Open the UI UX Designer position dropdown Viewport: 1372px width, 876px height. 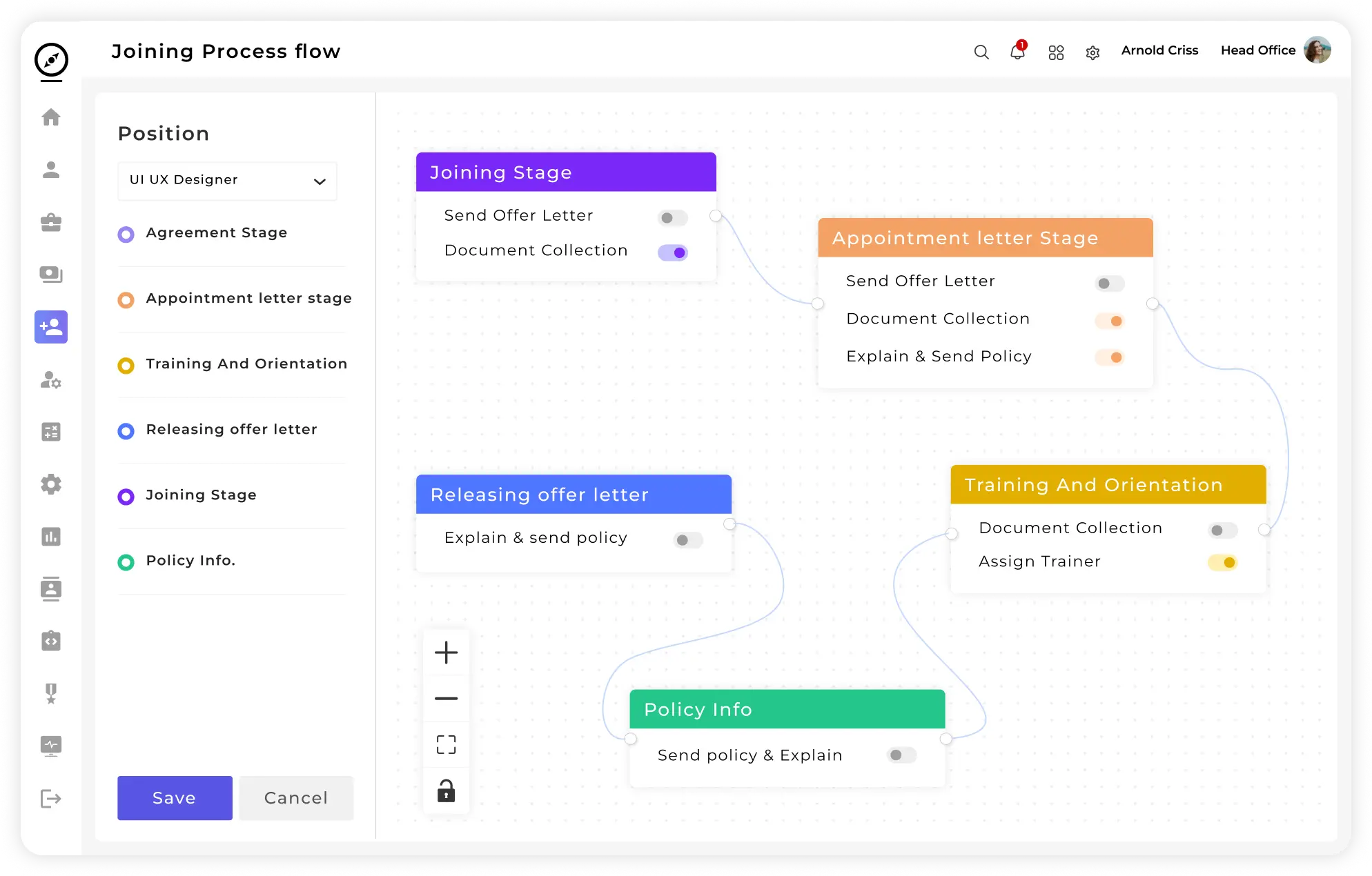pyautogui.click(x=227, y=181)
